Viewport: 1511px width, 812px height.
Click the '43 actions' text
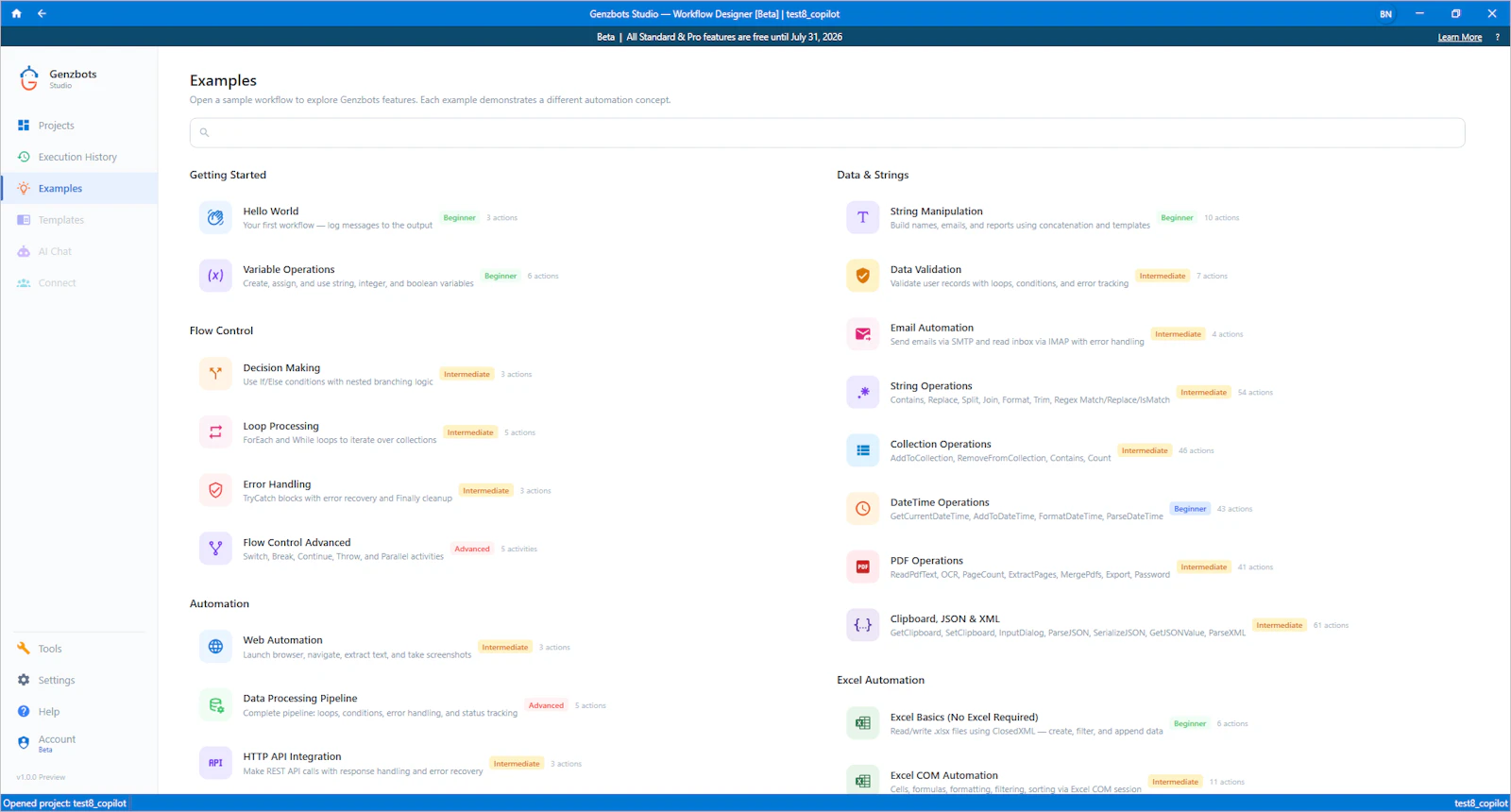(x=1234, y=509)
